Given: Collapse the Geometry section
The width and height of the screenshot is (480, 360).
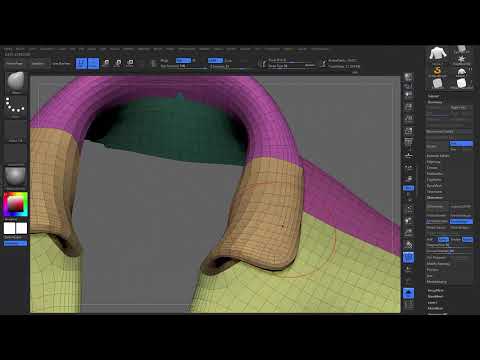Looking at the screenshot, I should point(435,102).
